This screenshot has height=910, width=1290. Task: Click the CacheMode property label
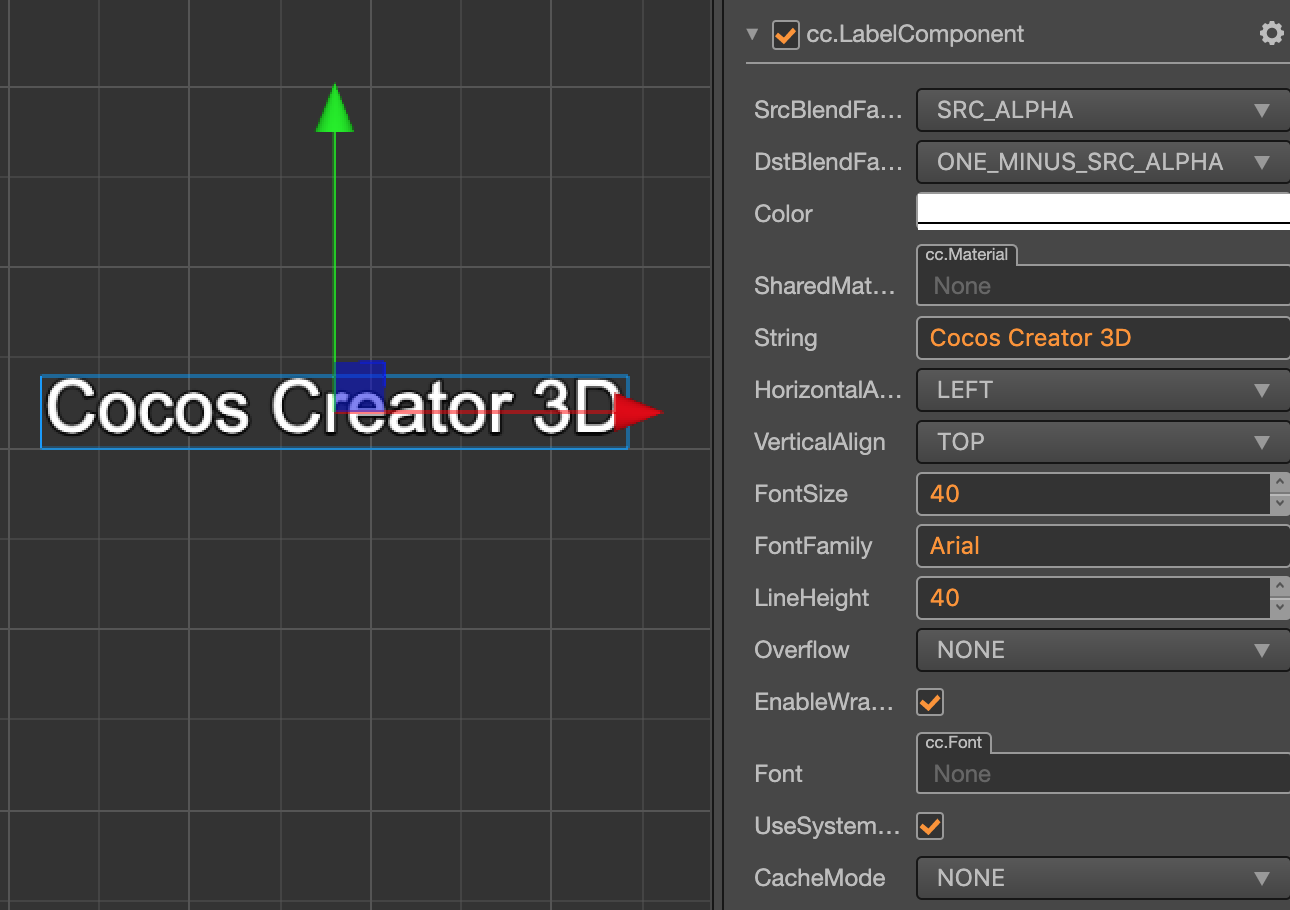(820, 878)
